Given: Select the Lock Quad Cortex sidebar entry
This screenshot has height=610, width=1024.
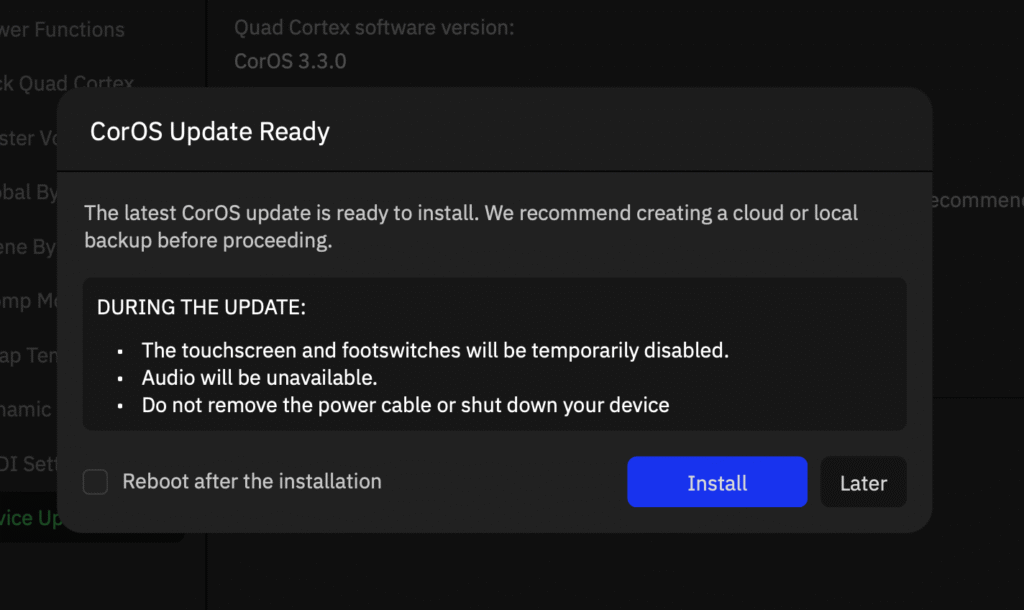Looking at the screenshot, I should point(67,83).
